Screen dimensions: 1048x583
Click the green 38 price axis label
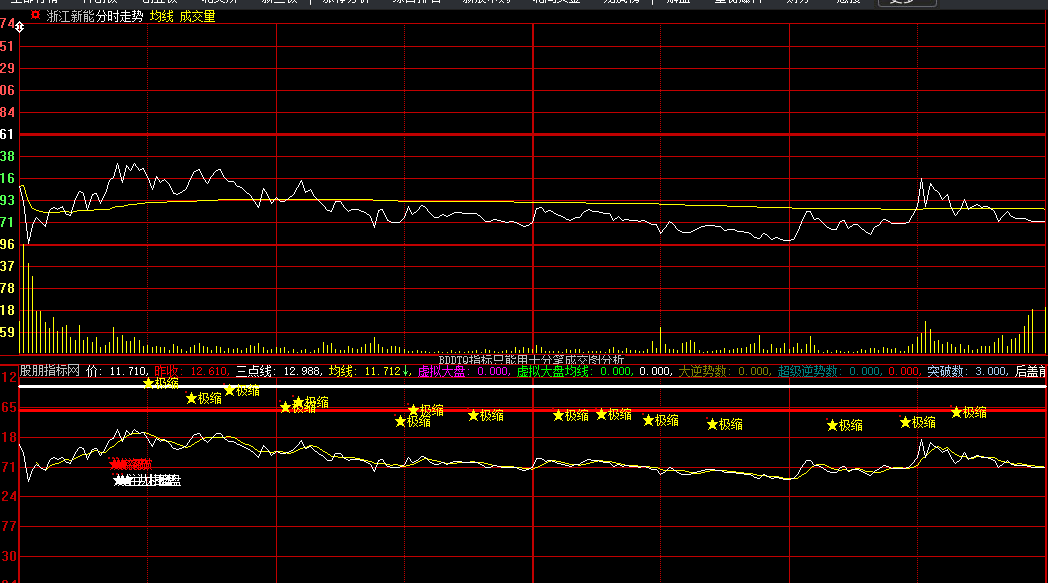point(7,156)
